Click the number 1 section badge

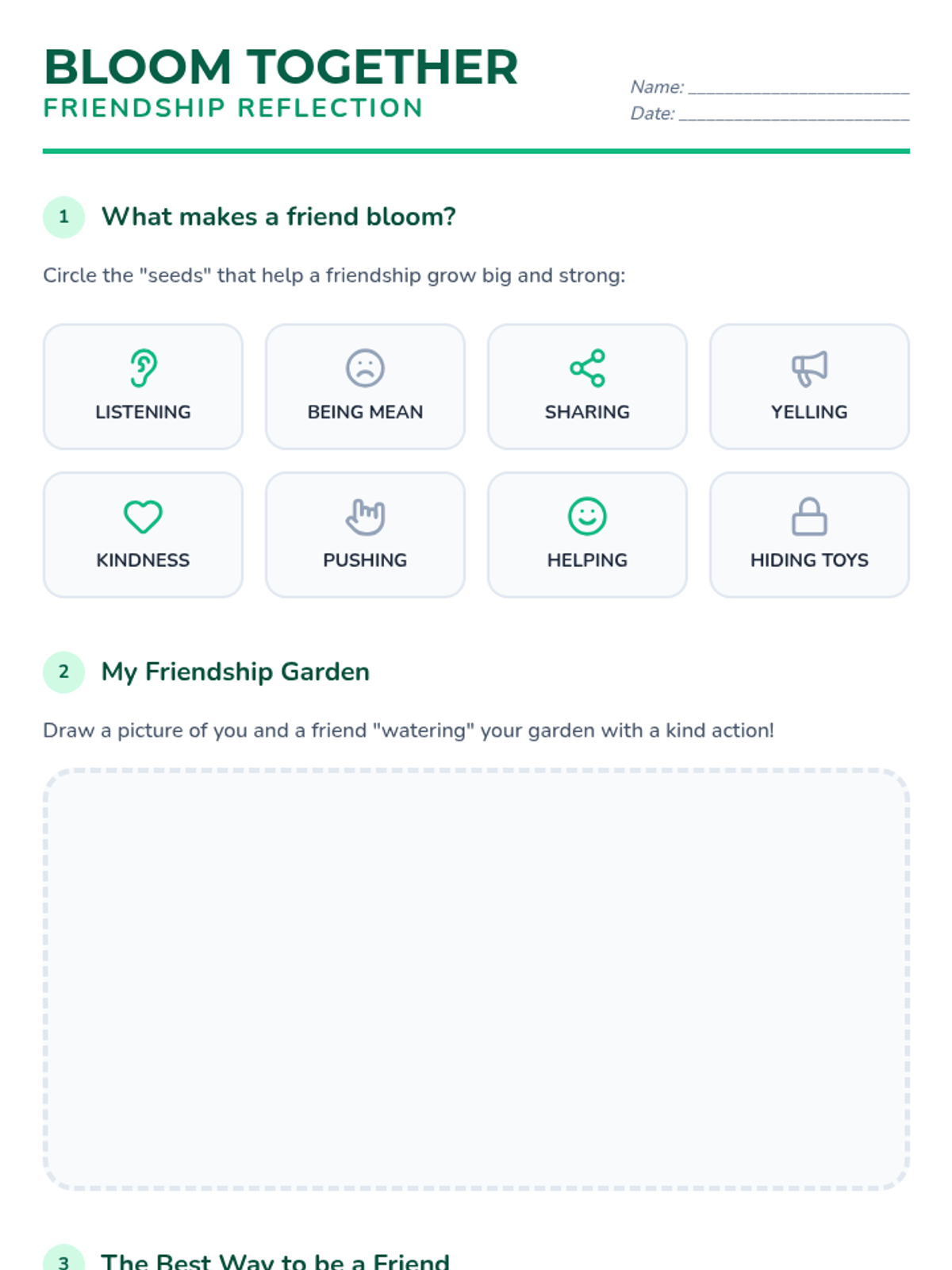point(63,217)
